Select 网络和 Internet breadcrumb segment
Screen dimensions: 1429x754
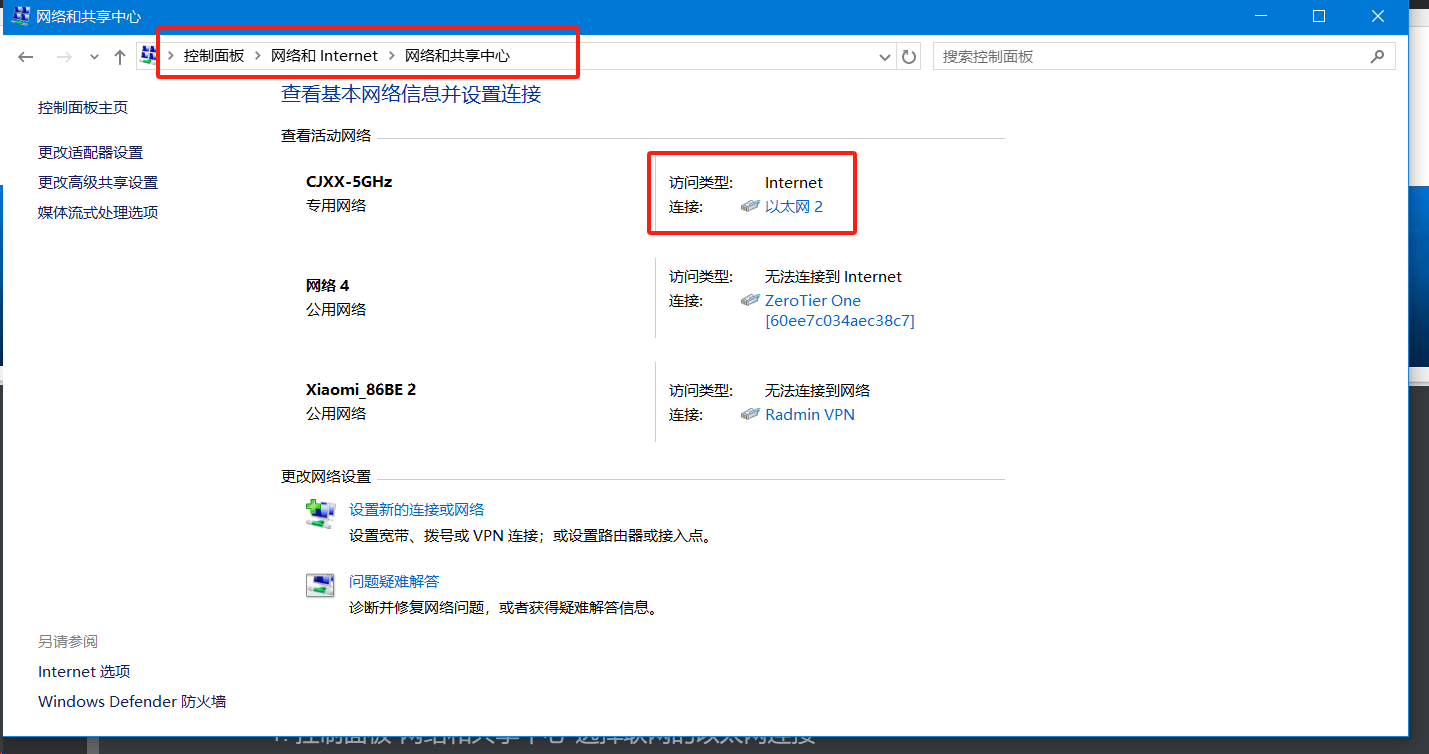[x=325, y=56]
